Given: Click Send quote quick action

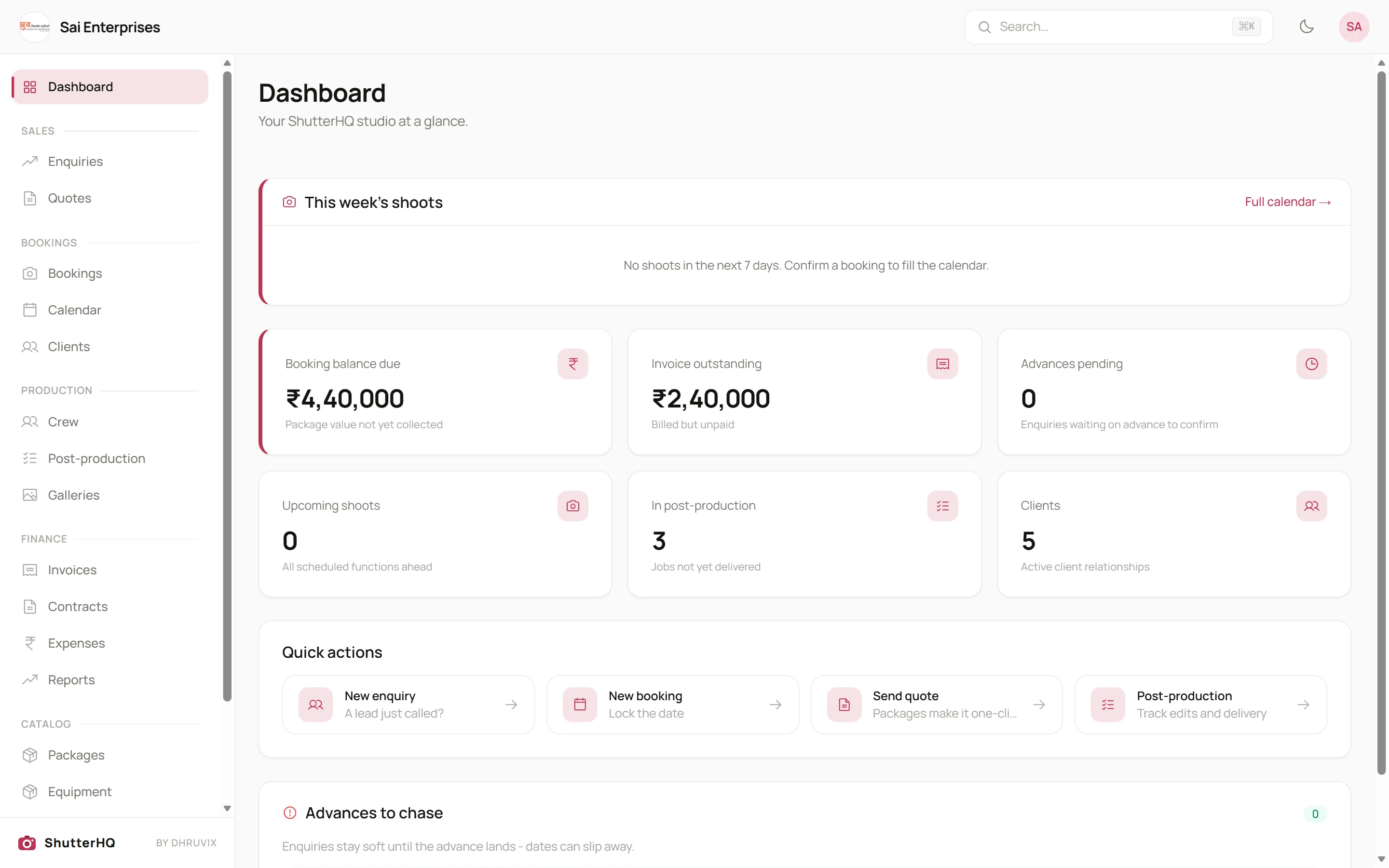Looking at the screenshot, I should pyautogui.click(x=936, y=705).
